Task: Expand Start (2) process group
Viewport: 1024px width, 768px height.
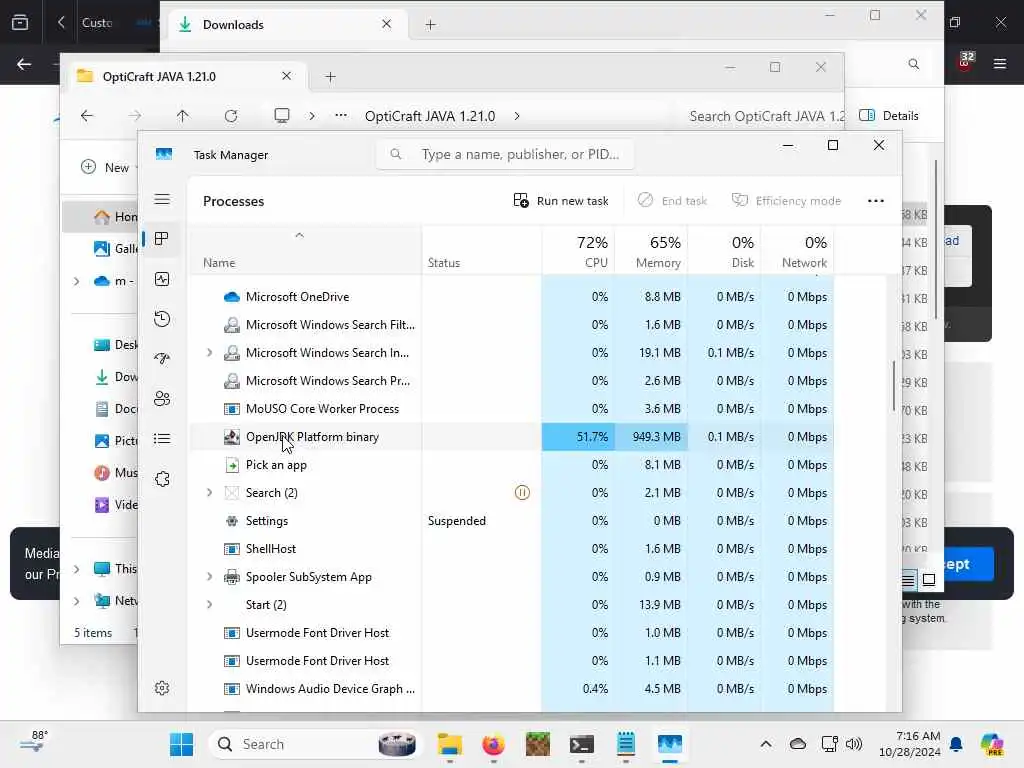Action: 209,605
